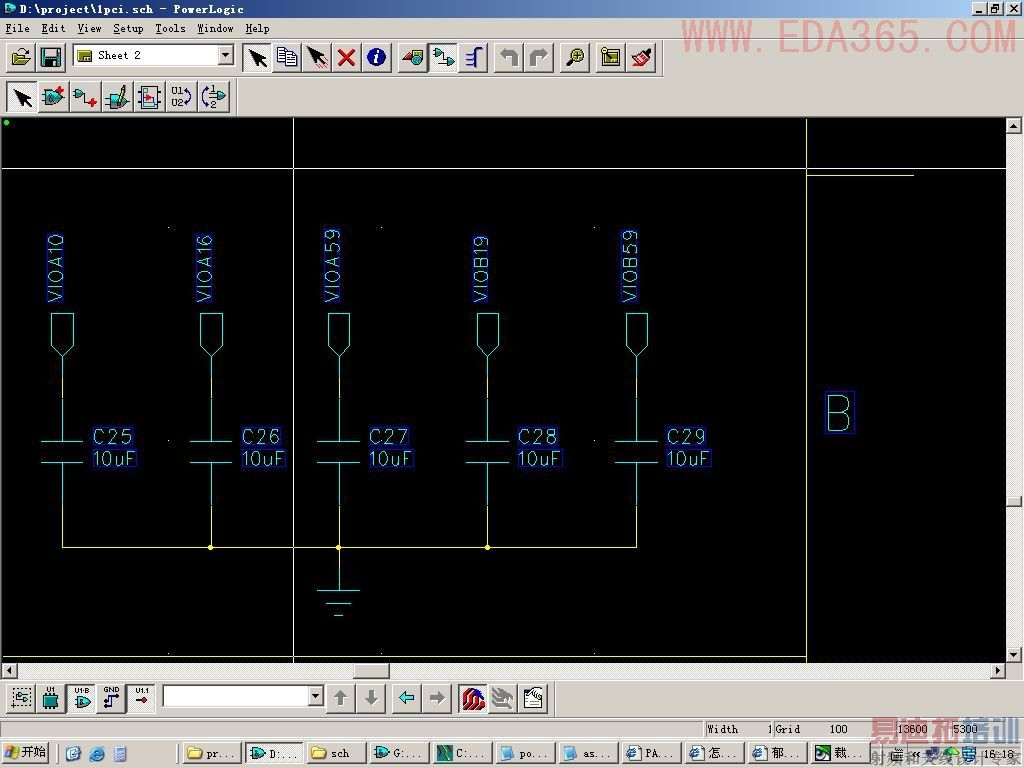
Task: Toggle the U1-B gates selection filter
Action: [x=82, y=698]
